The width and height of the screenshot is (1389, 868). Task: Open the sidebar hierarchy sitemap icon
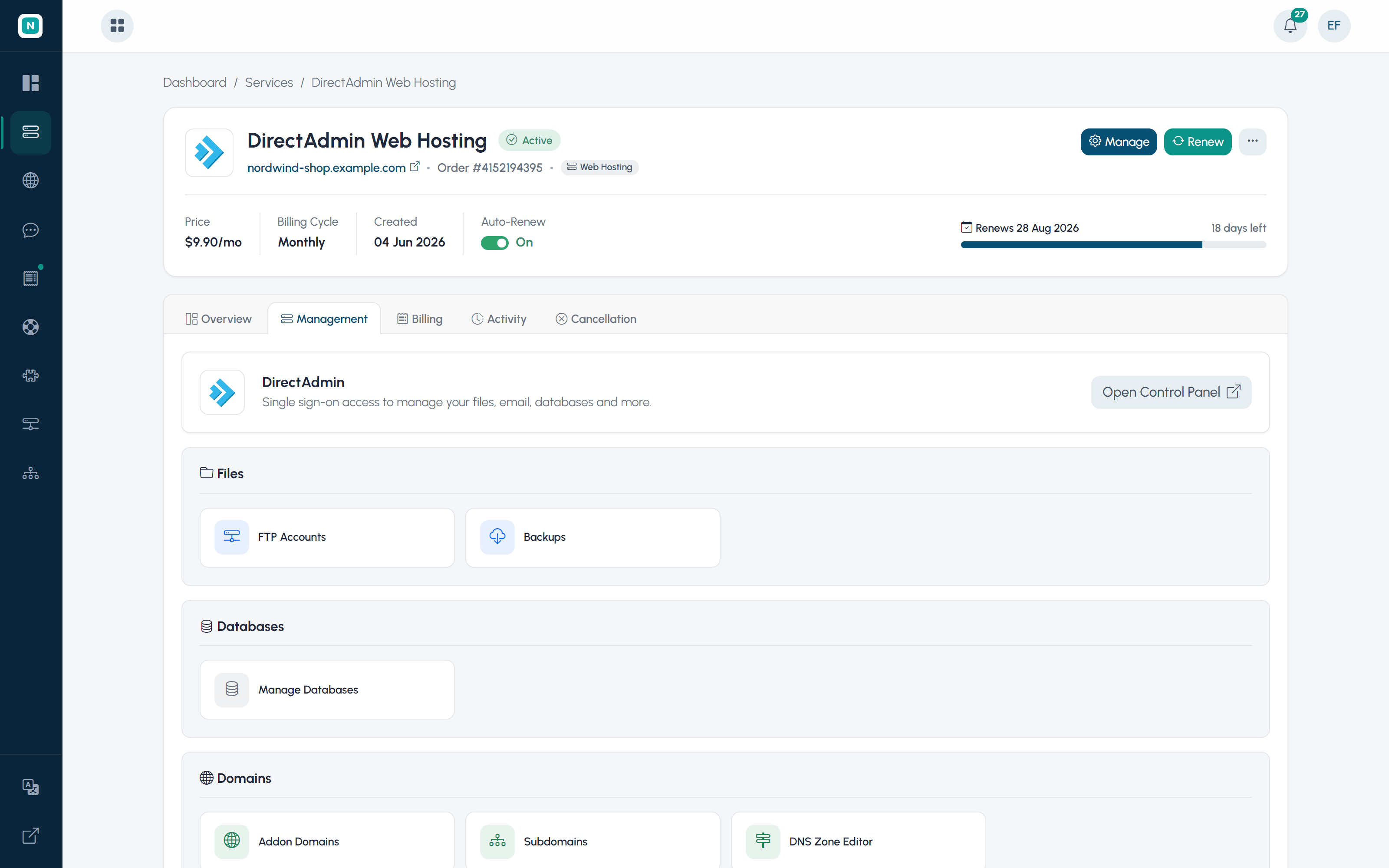[x=30, y=473]
